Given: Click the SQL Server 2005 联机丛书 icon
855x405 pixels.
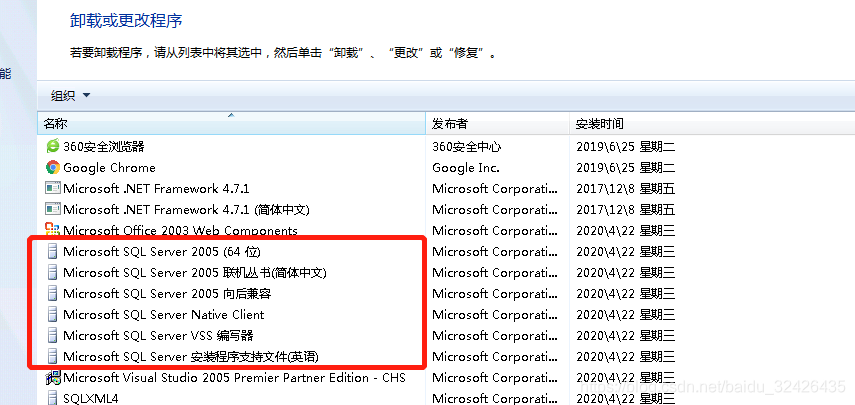Looking at the screenshot, I should click(x=53, y=272).
